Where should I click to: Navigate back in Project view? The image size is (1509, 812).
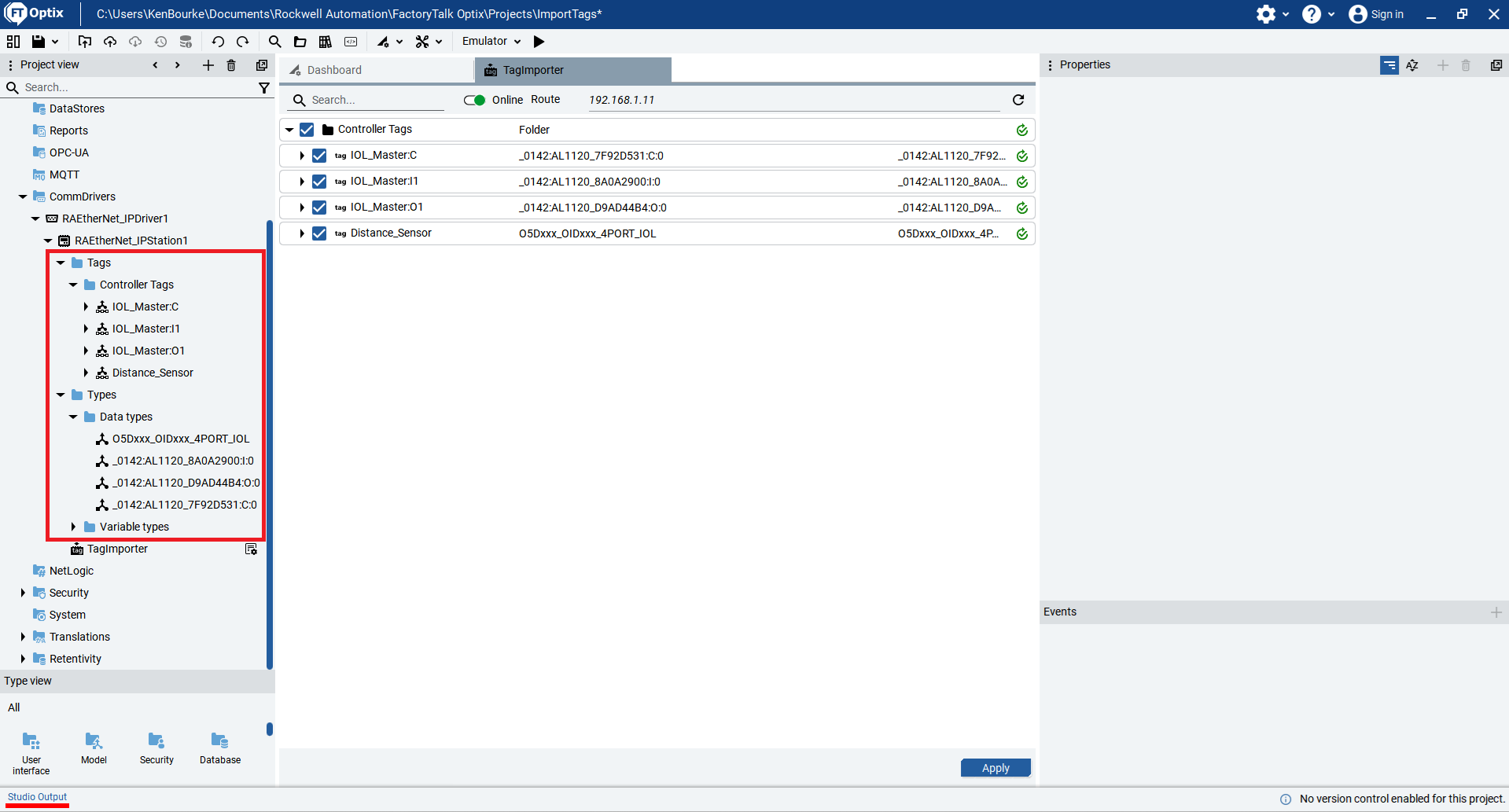tap(156, 65)
